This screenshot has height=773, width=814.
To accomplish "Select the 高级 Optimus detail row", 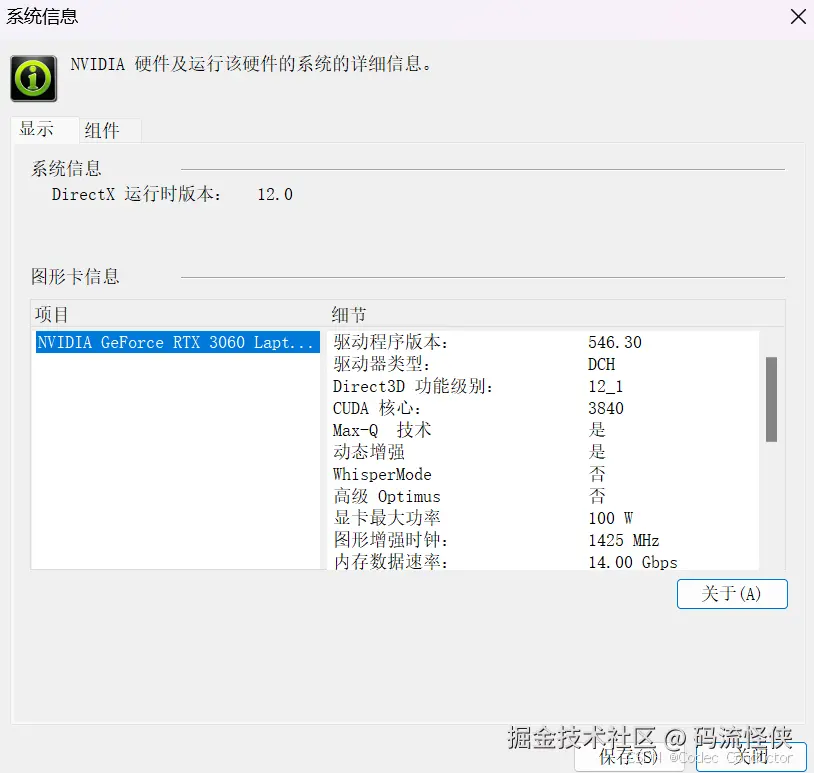I will pos(500,496).
